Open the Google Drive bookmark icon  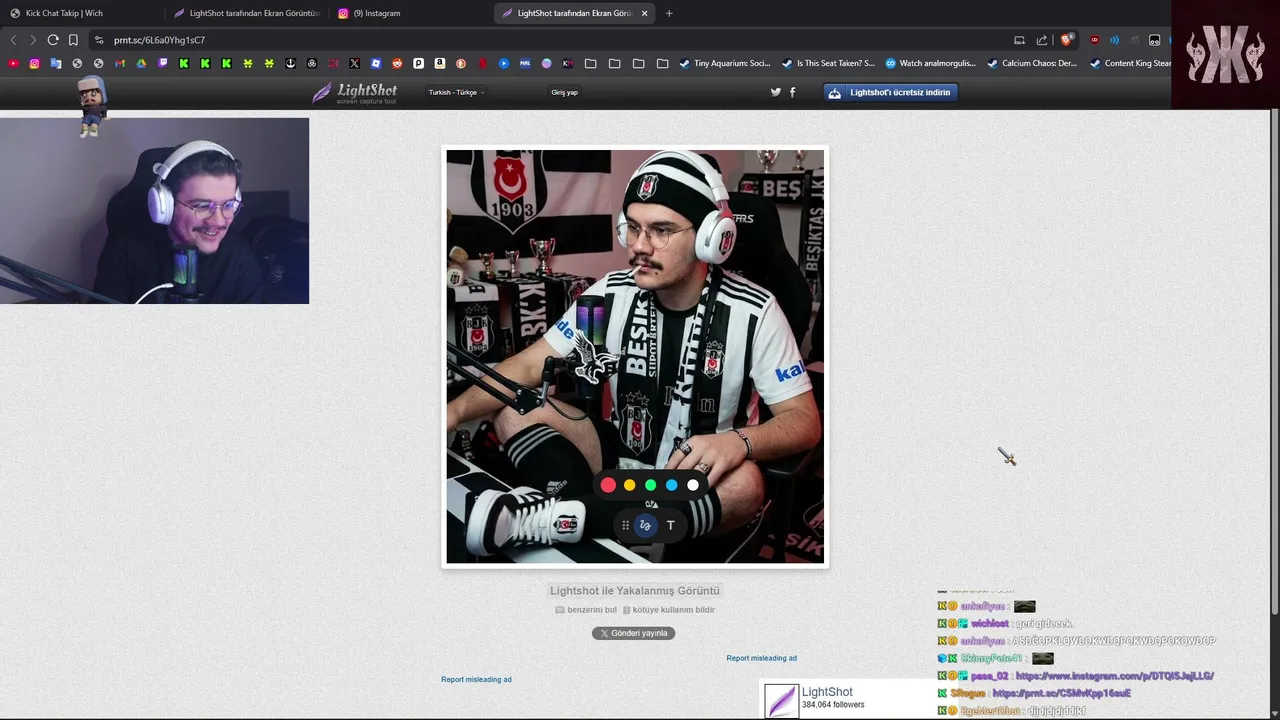click(x=141, y=63)
